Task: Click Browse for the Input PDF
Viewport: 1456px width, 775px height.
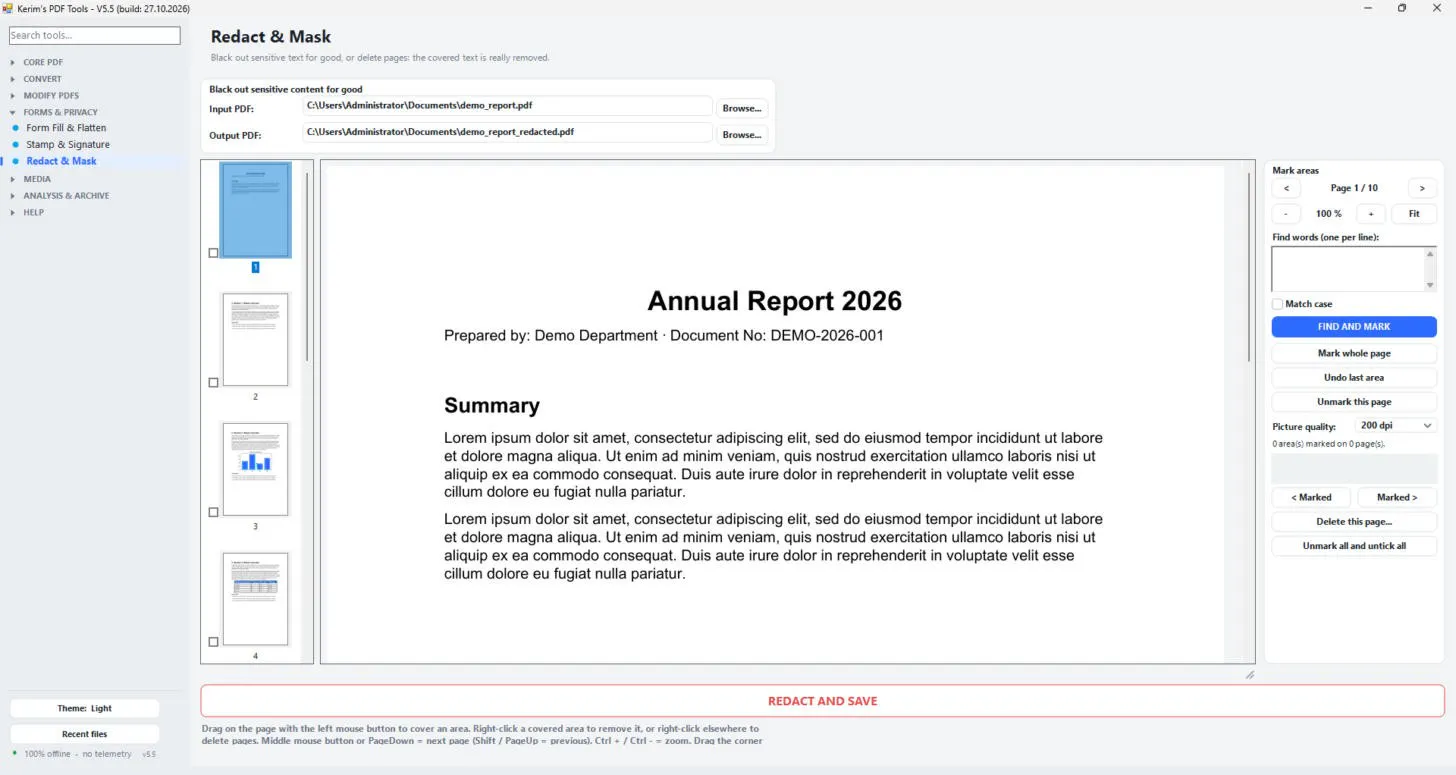Action: [741, 108]
